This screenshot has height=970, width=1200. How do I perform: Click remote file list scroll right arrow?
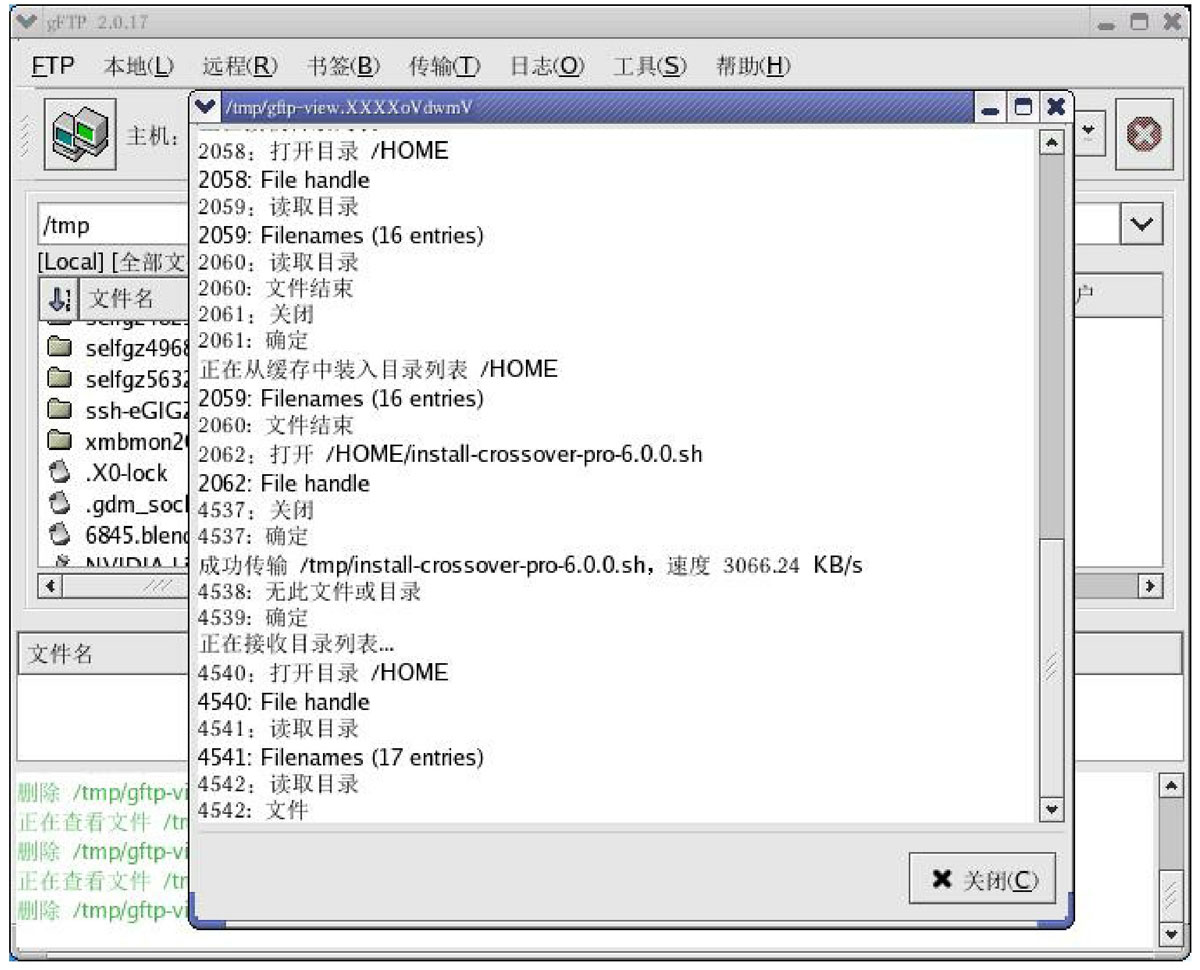1152,585
